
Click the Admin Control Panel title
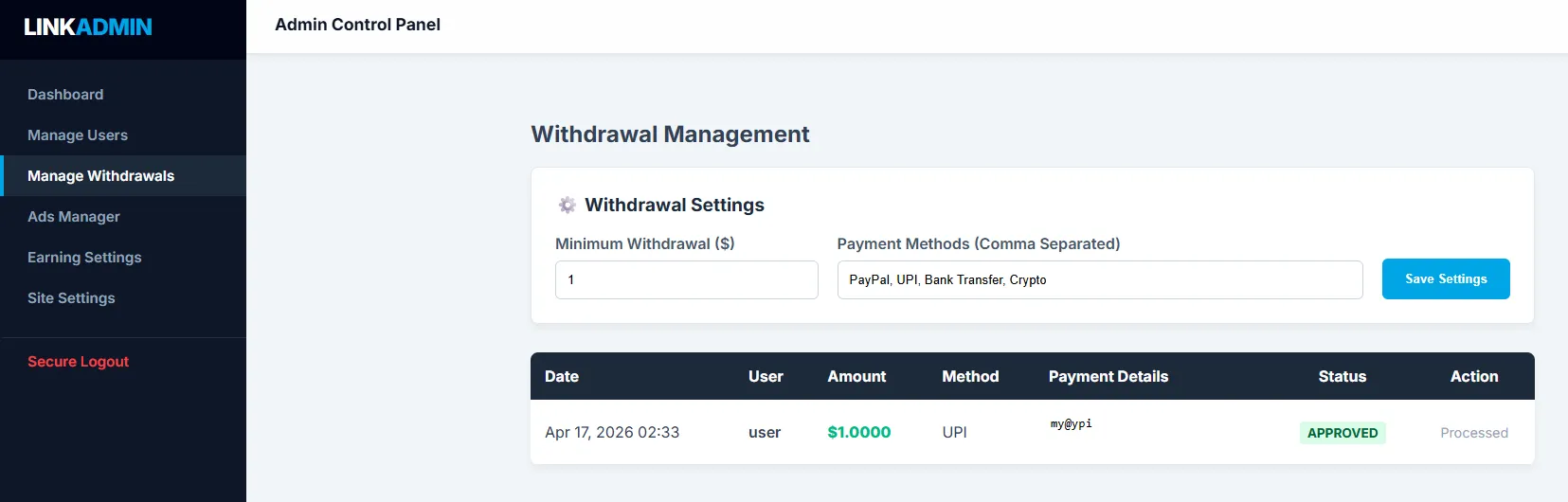357,25
